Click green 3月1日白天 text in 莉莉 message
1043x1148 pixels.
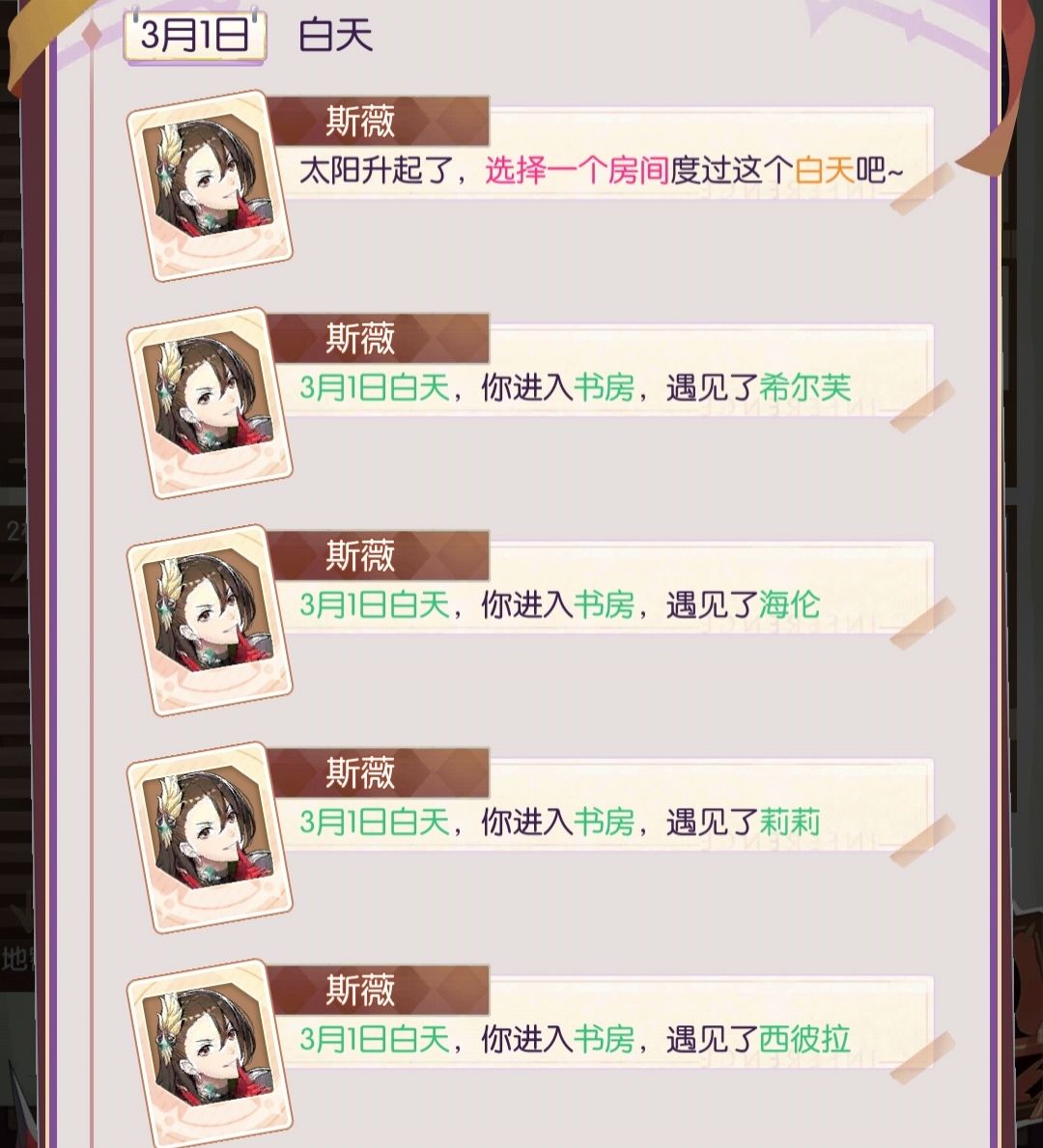tap(375, 822)
